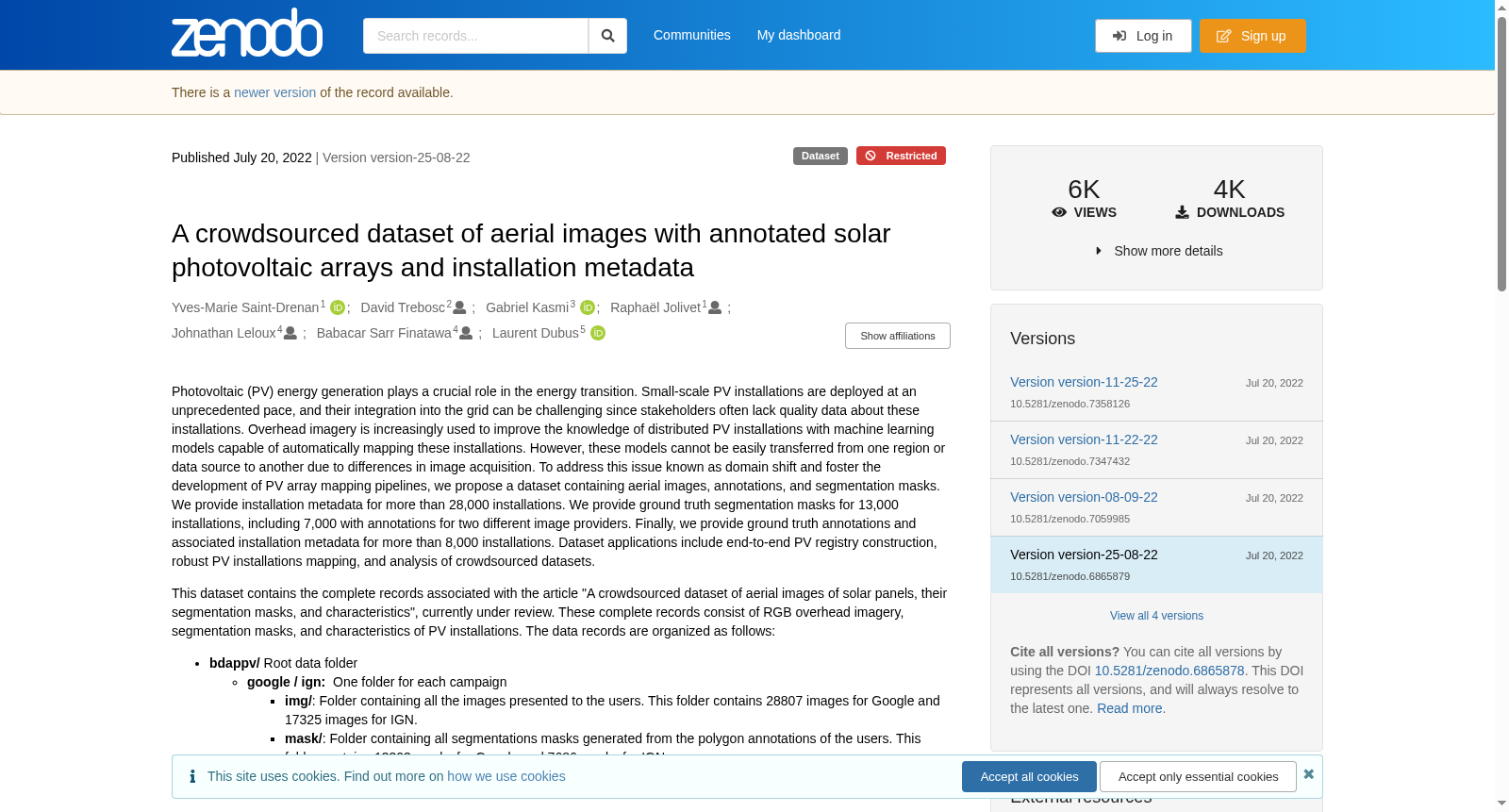Open Gabriel Kasmi's ORCID icon
The width and height of the screenshot is (1509, 812).
(588, 307)
